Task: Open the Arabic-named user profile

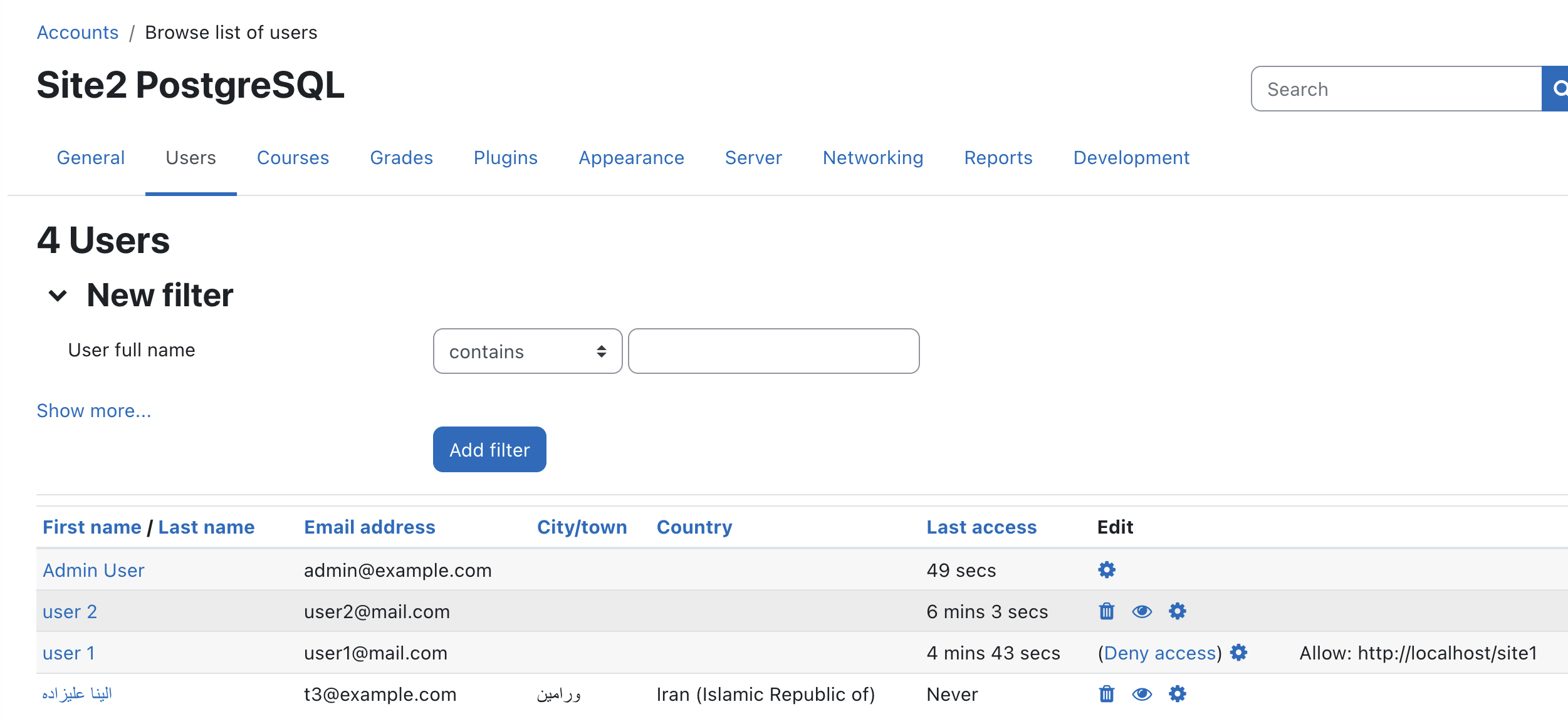Action: point(77,694)
